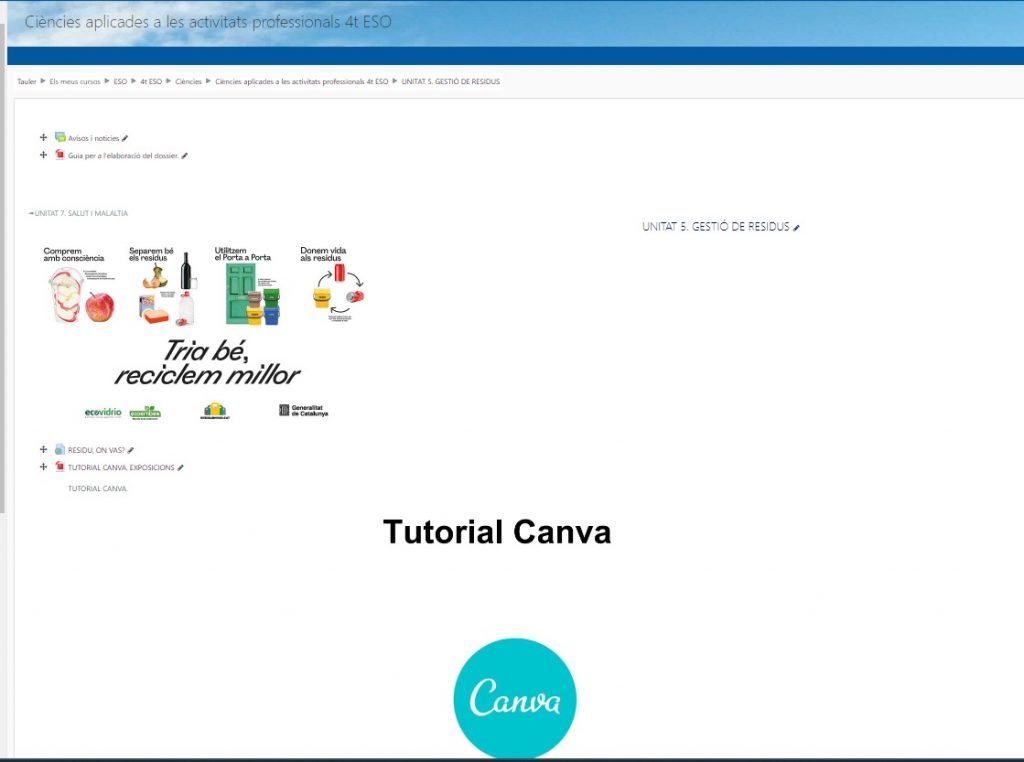
Task: Navigate to Tauler in breadcrumb
Action: (27, 82)
